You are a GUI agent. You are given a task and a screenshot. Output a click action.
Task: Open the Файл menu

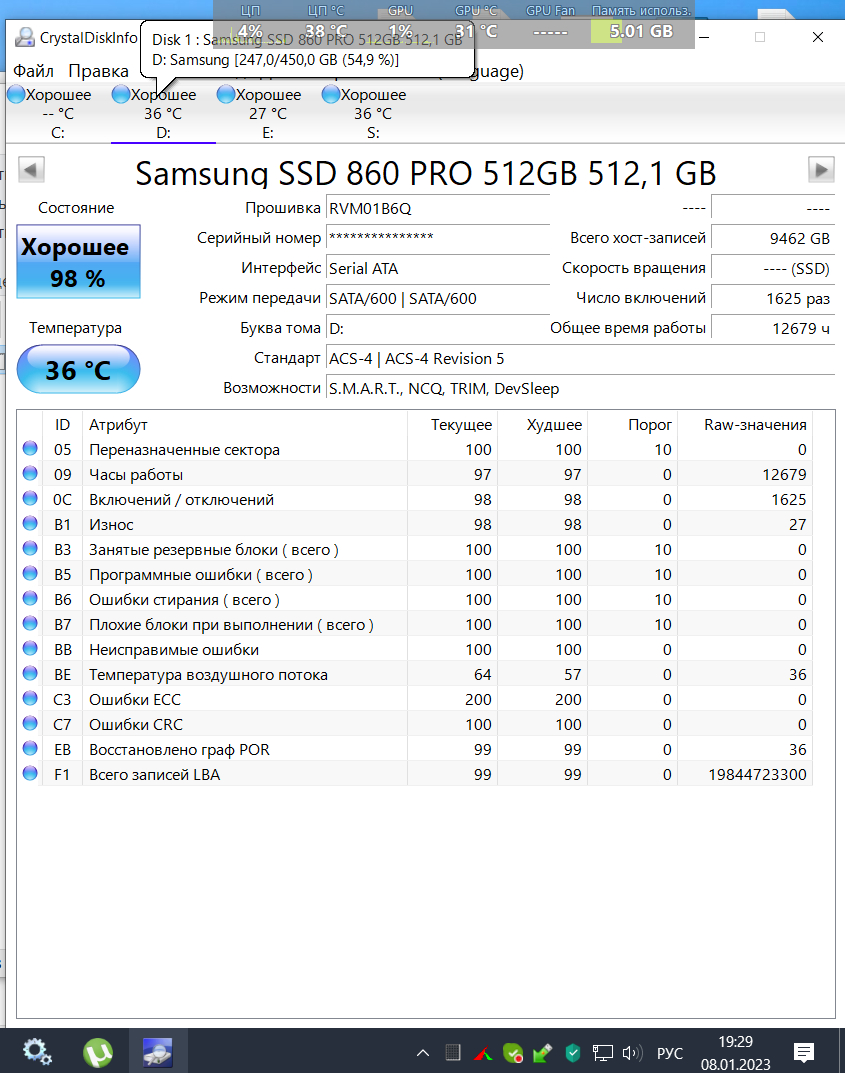pyautogui.click(x=33, y=71)
